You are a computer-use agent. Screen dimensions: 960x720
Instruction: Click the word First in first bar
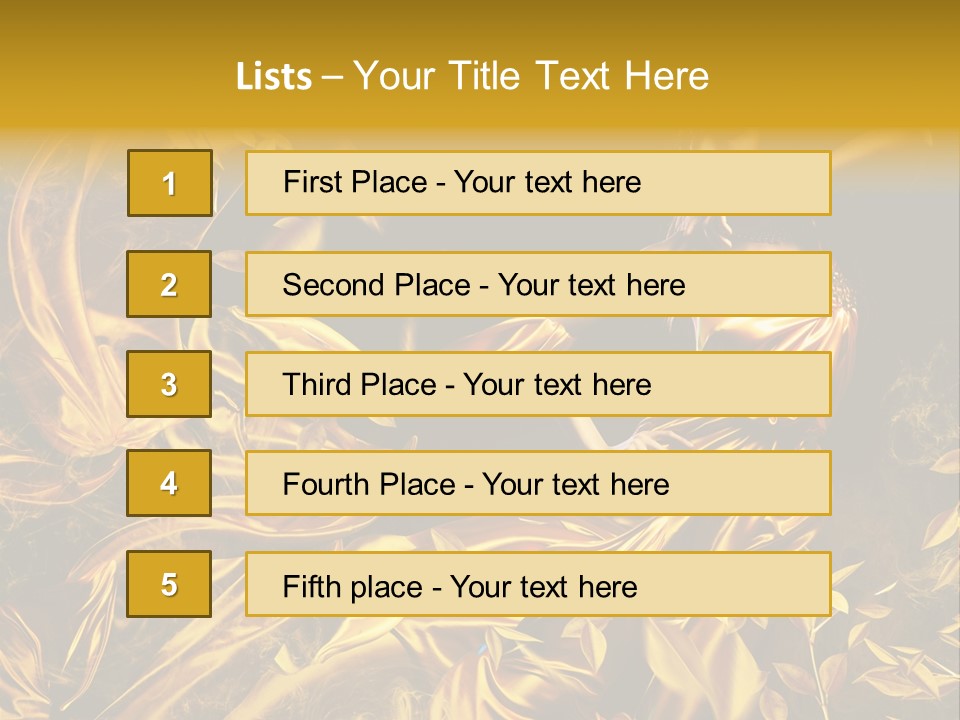tap(304, 182)
